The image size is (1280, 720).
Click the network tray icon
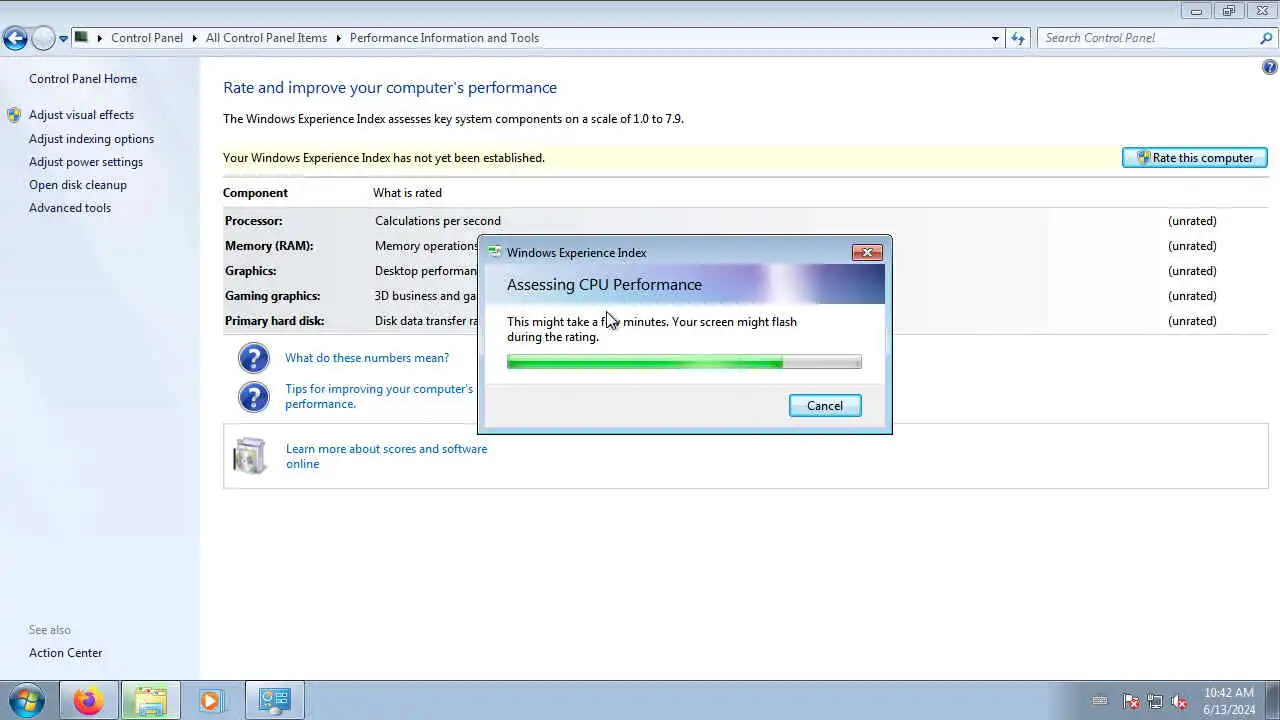point(1155,701)
